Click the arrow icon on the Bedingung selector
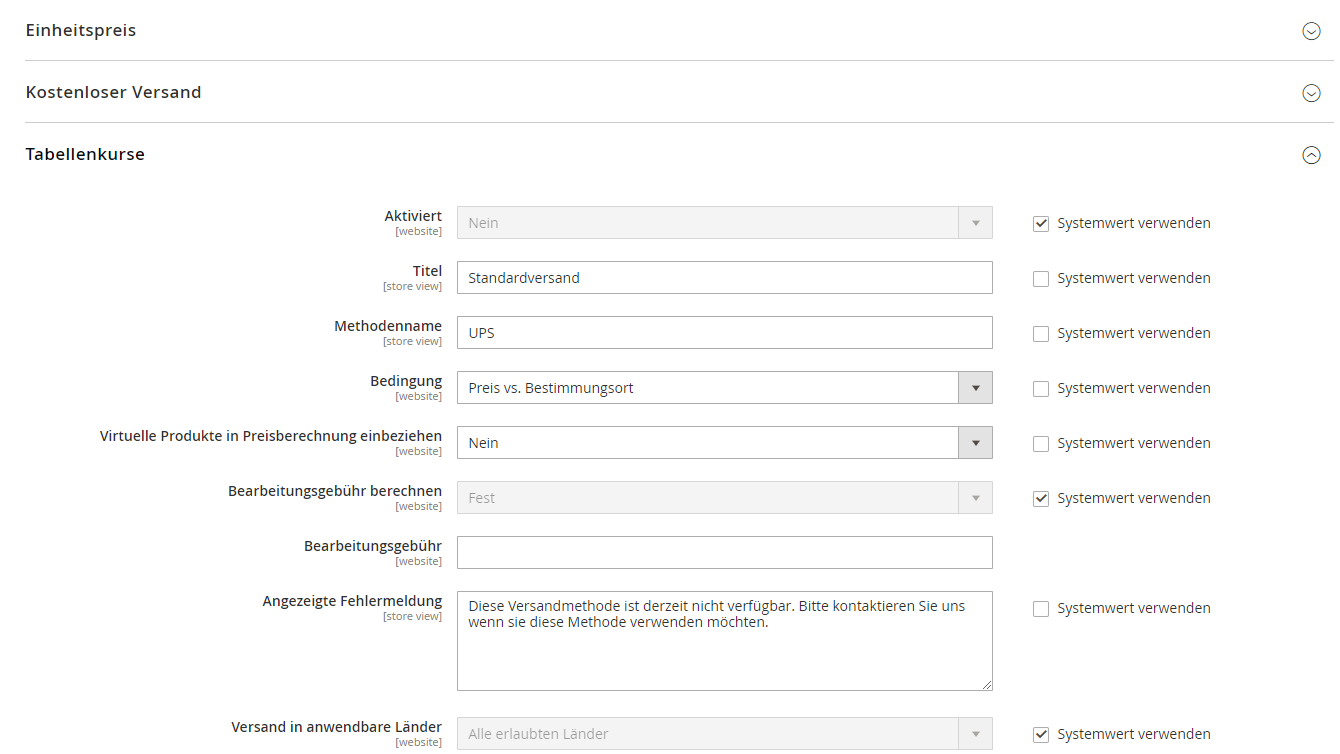Image resolution: width=1340 pixels, height=754 pixels. point(975,387)
